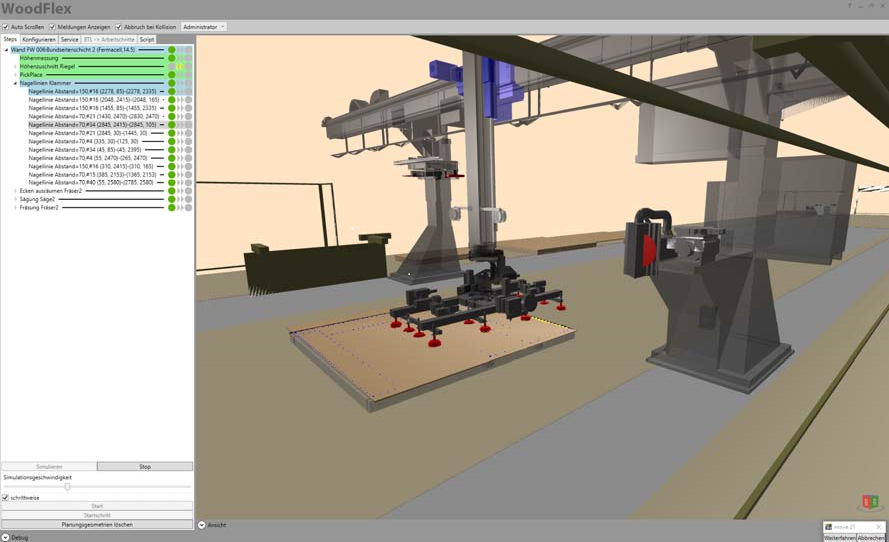Click the Startschritt button
The width and height of the screenshot is (889, 542).
(x=97, y=515)
